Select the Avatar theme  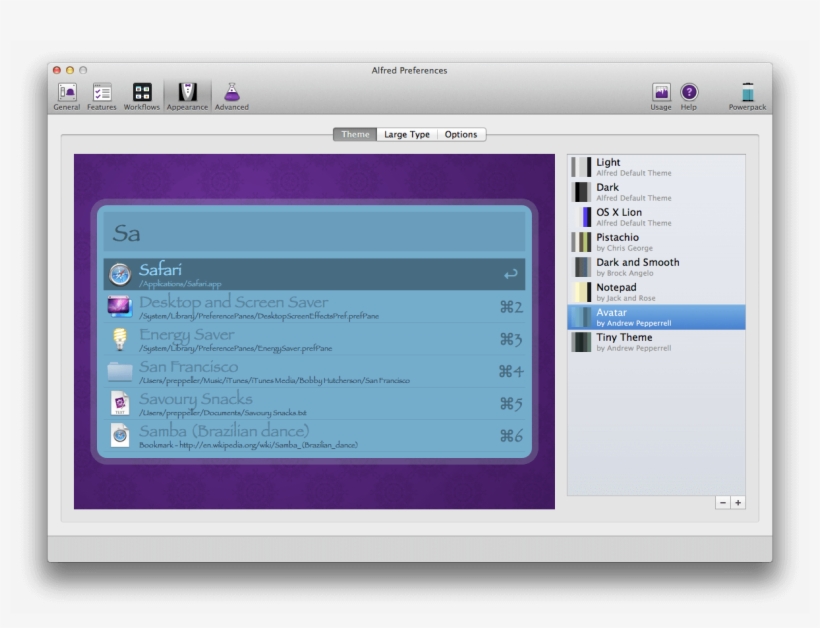656,317
